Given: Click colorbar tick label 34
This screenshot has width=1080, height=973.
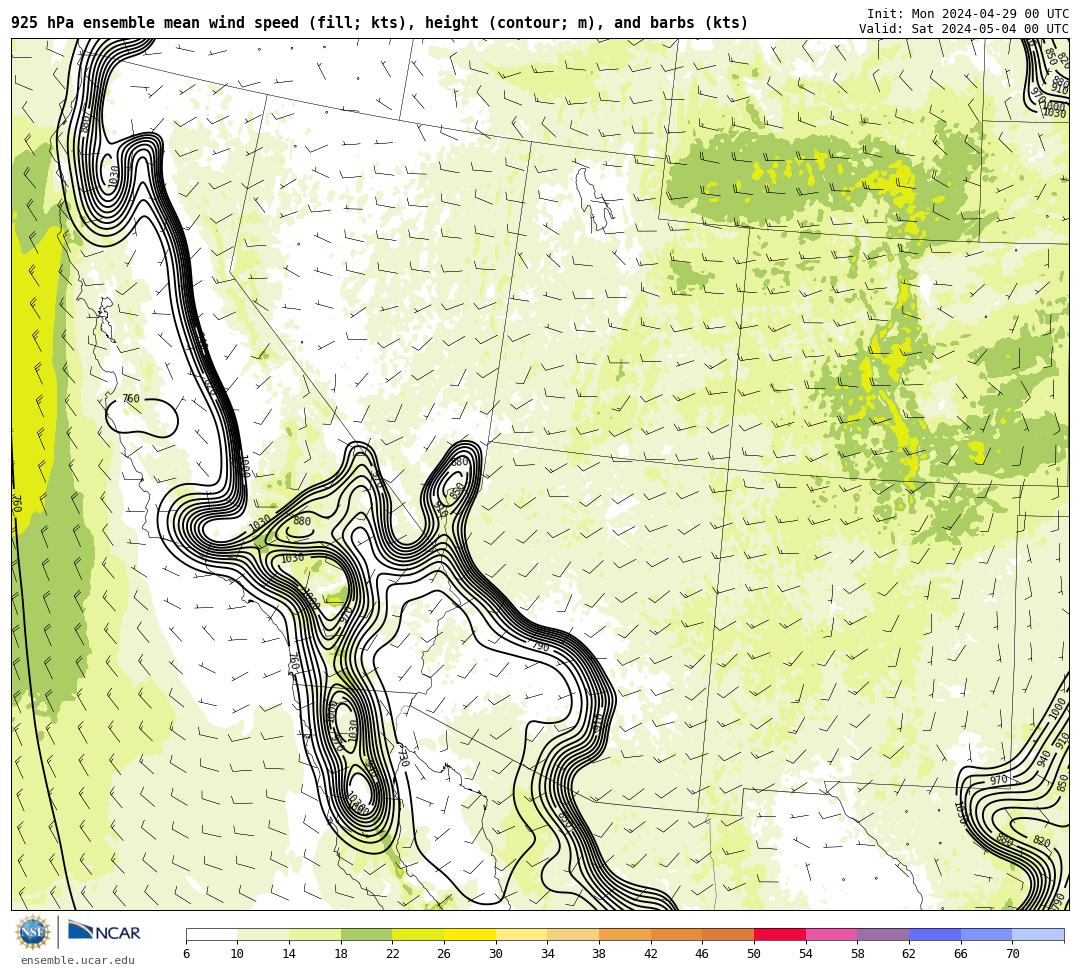Looking at the screenshot, I should 547,954.
